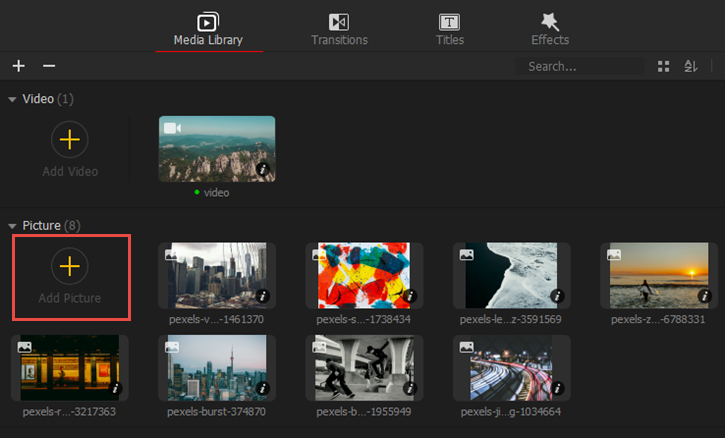
Task: Select the pexels-le...z-3591569 shoreline picture
Action: coord(511,275)
